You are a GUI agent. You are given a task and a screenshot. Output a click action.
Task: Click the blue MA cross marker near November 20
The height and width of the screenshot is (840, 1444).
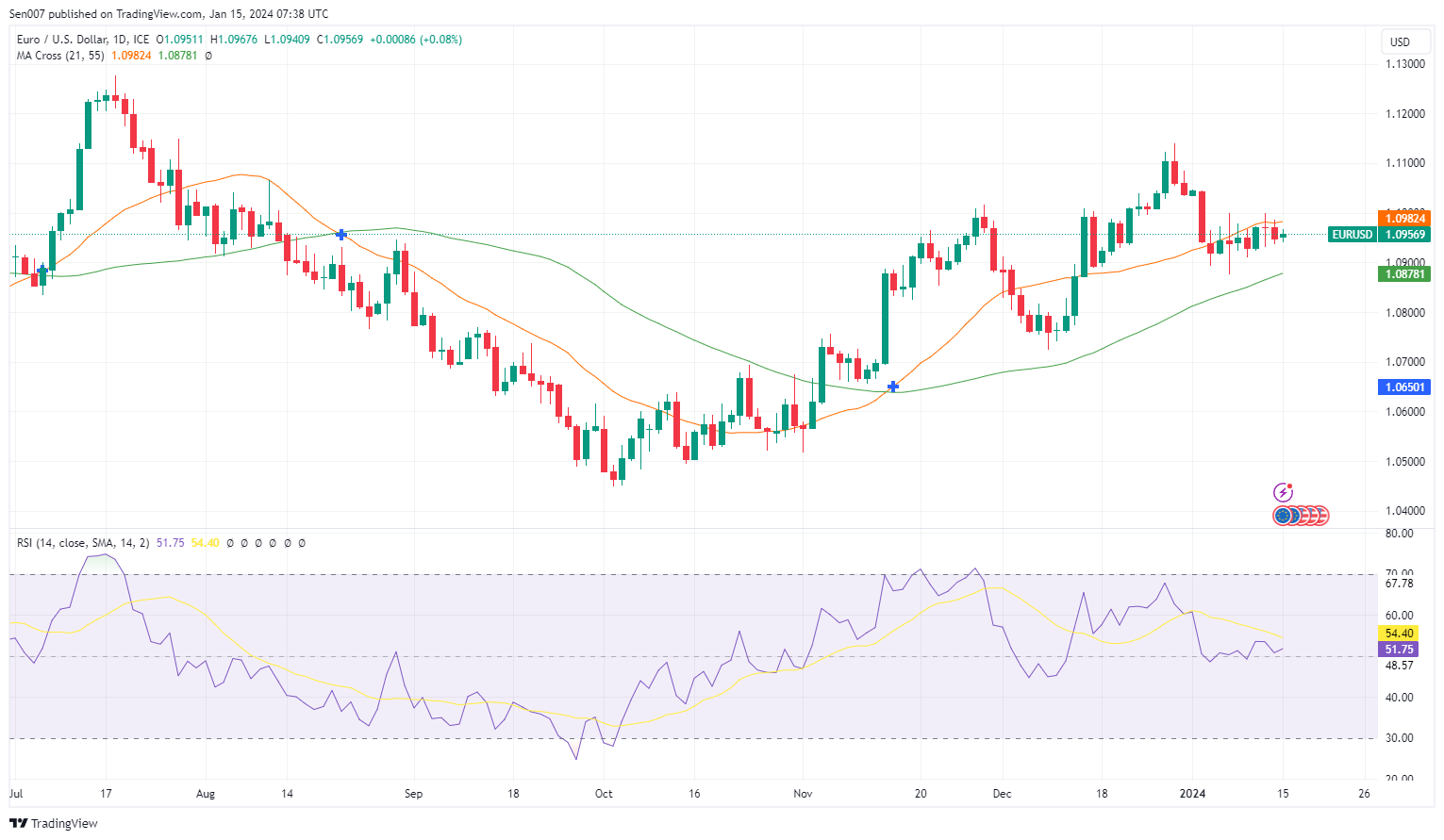pos(893,387)
